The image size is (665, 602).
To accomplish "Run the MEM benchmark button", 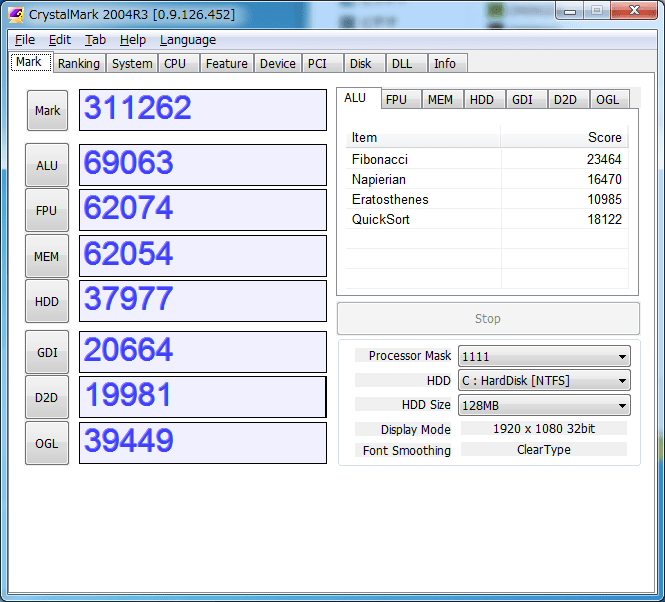I will tap(47, 256).
